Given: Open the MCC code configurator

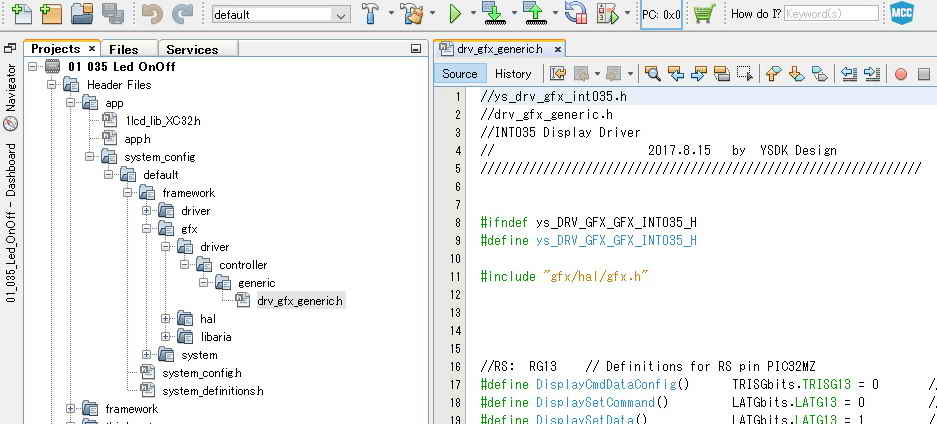Looking at the screenshot, I should click(x=903, y=14).
